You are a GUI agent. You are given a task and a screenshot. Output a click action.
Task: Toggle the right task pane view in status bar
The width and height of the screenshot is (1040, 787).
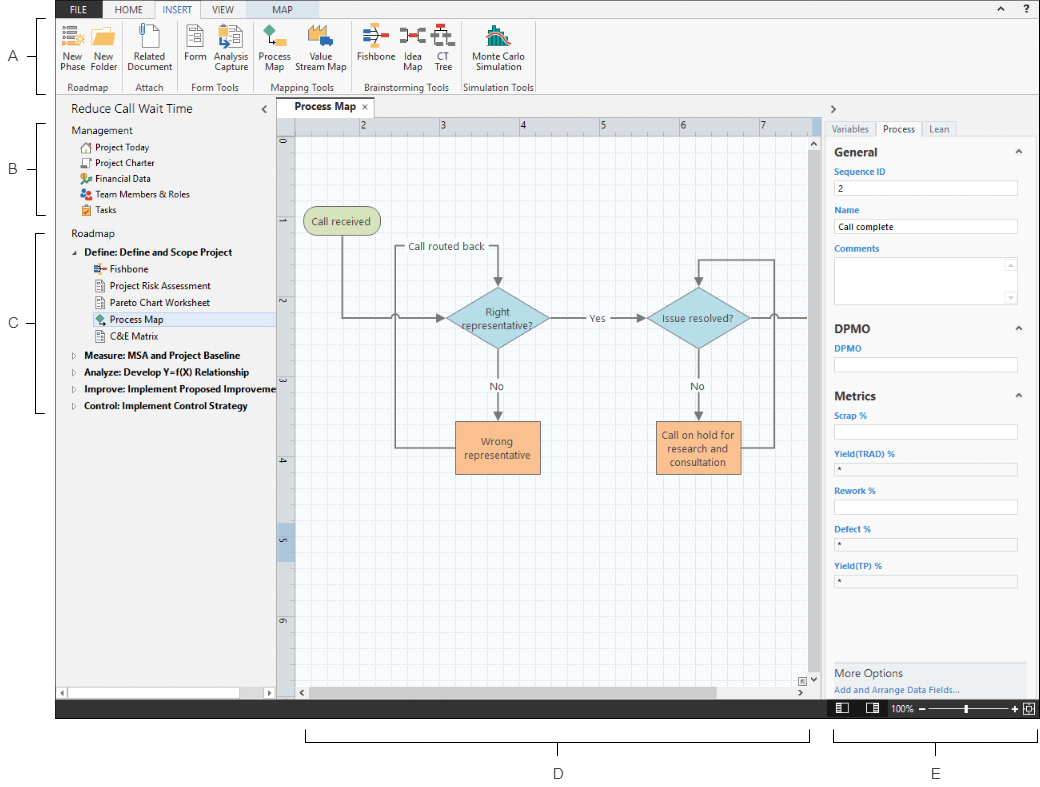(x=872, y=708)
